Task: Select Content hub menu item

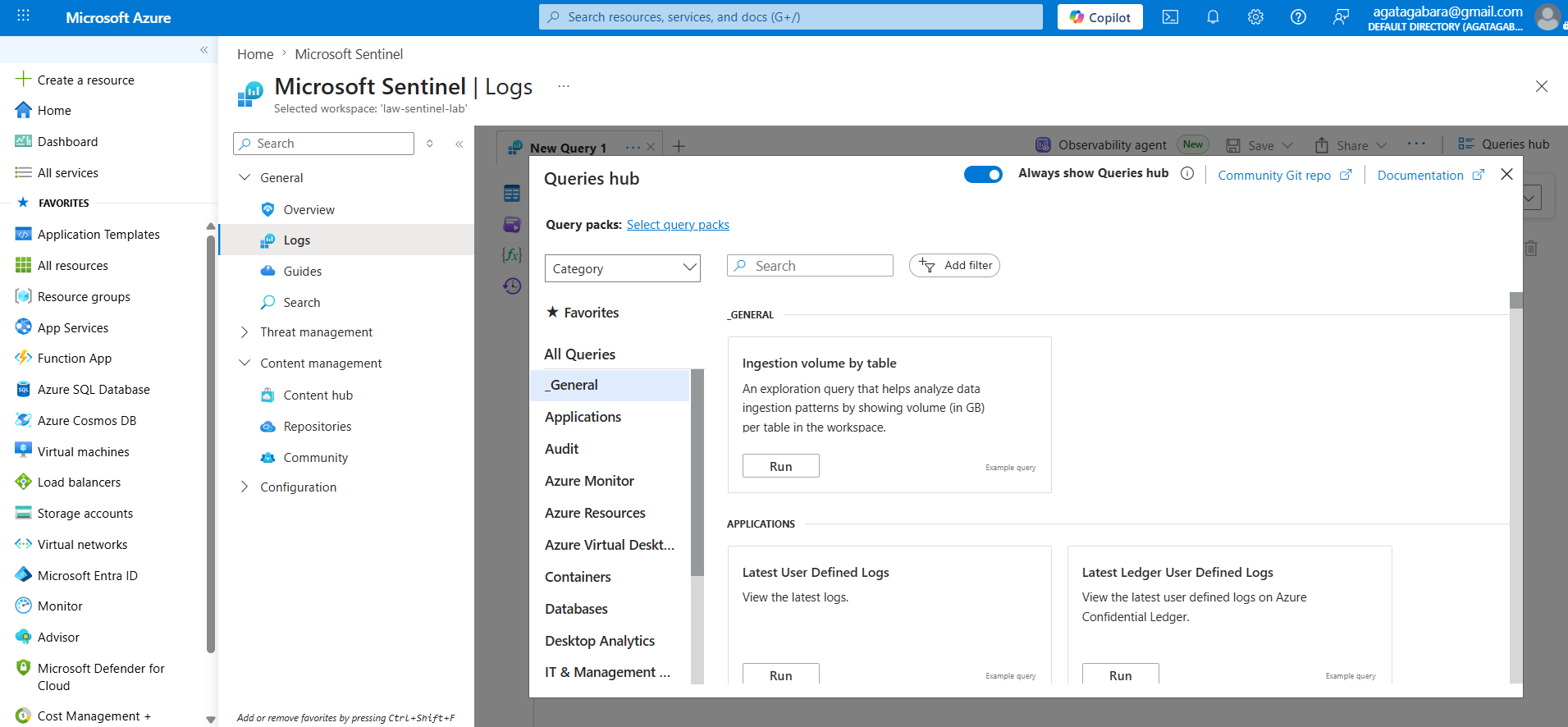Action: tap(318, 396)
